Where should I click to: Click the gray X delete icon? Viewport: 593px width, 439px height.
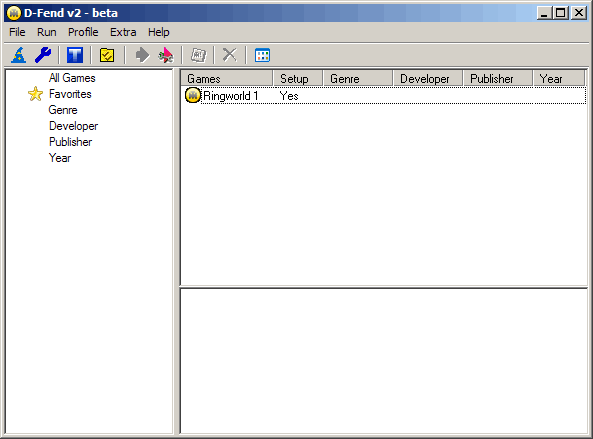(230, 55)
